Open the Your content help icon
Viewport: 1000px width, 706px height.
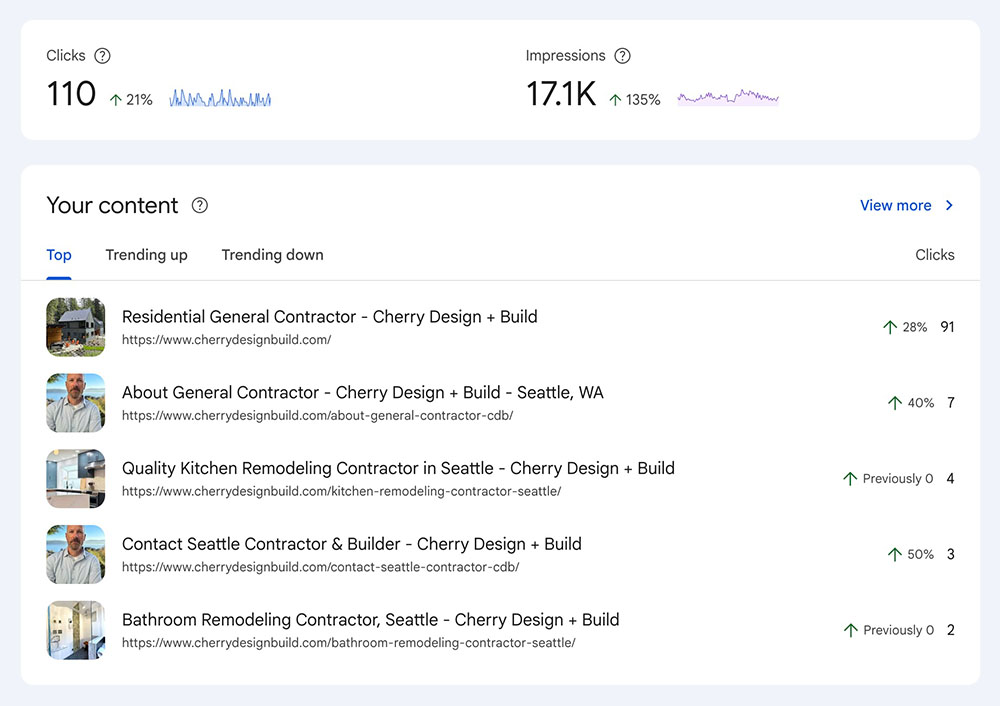[200, 205]
